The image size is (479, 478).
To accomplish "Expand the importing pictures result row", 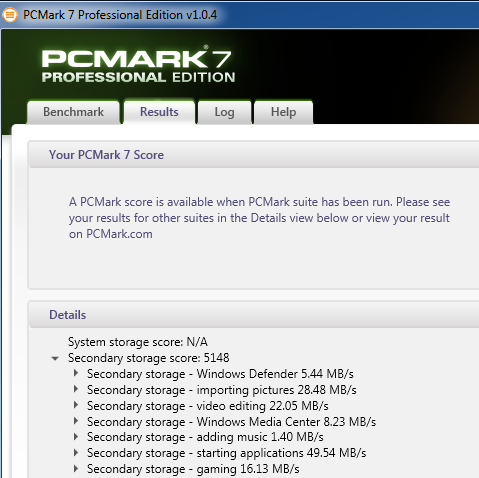I will [x=76, y=389].
